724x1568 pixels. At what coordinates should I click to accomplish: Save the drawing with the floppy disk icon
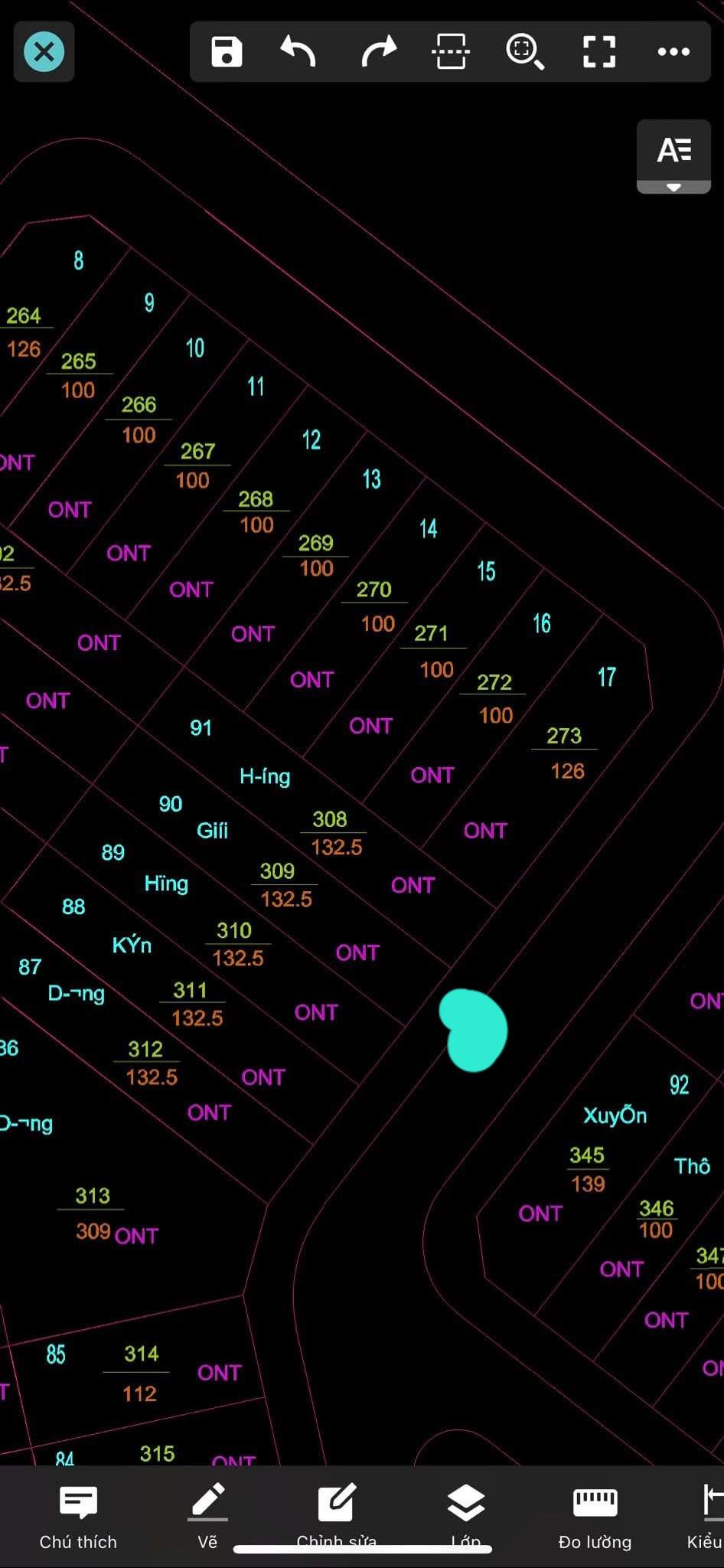(x=227, y=52)
